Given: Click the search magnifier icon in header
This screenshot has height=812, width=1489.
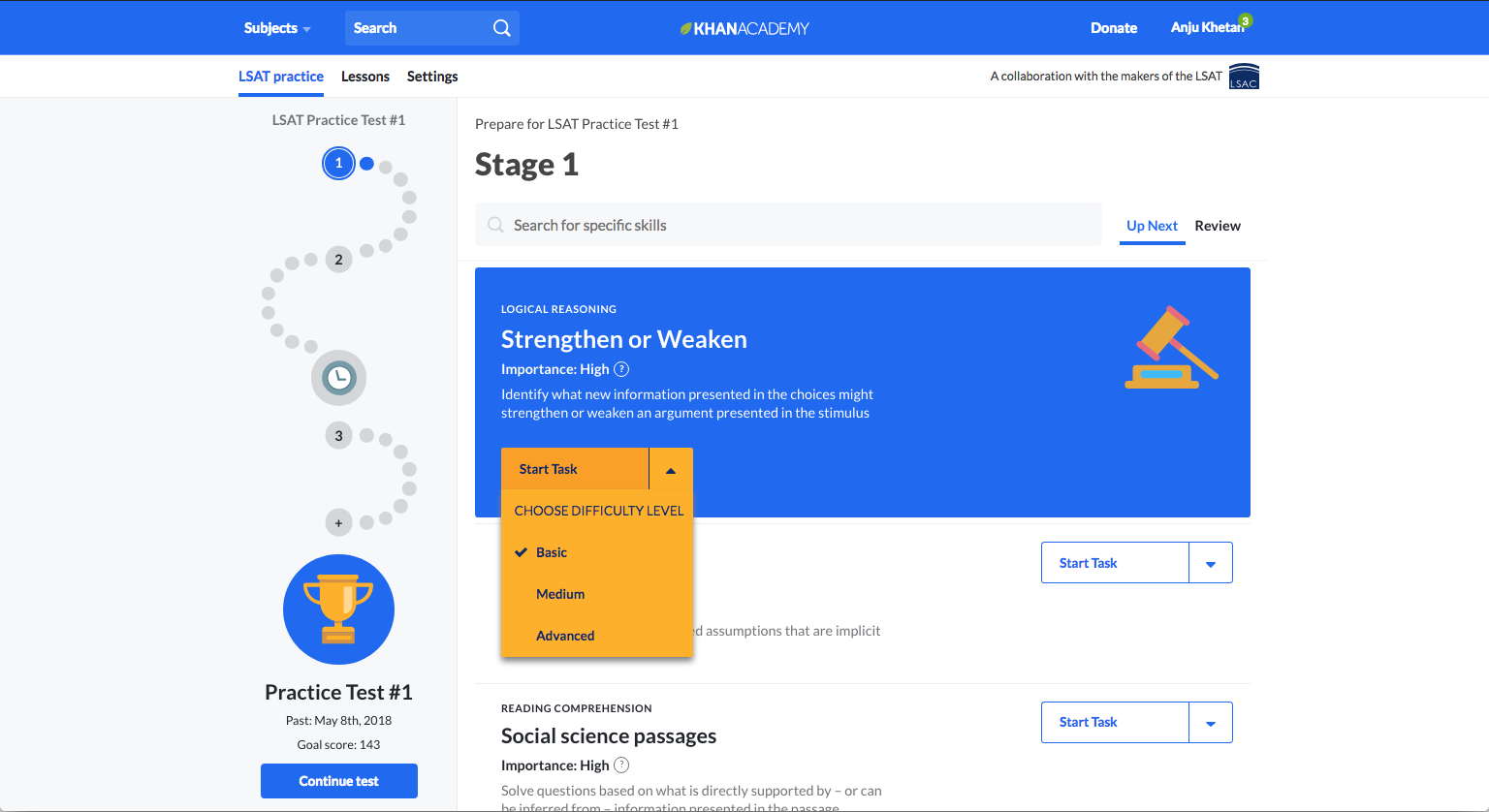Looking at the screenshot, I should tap(501, 28).
